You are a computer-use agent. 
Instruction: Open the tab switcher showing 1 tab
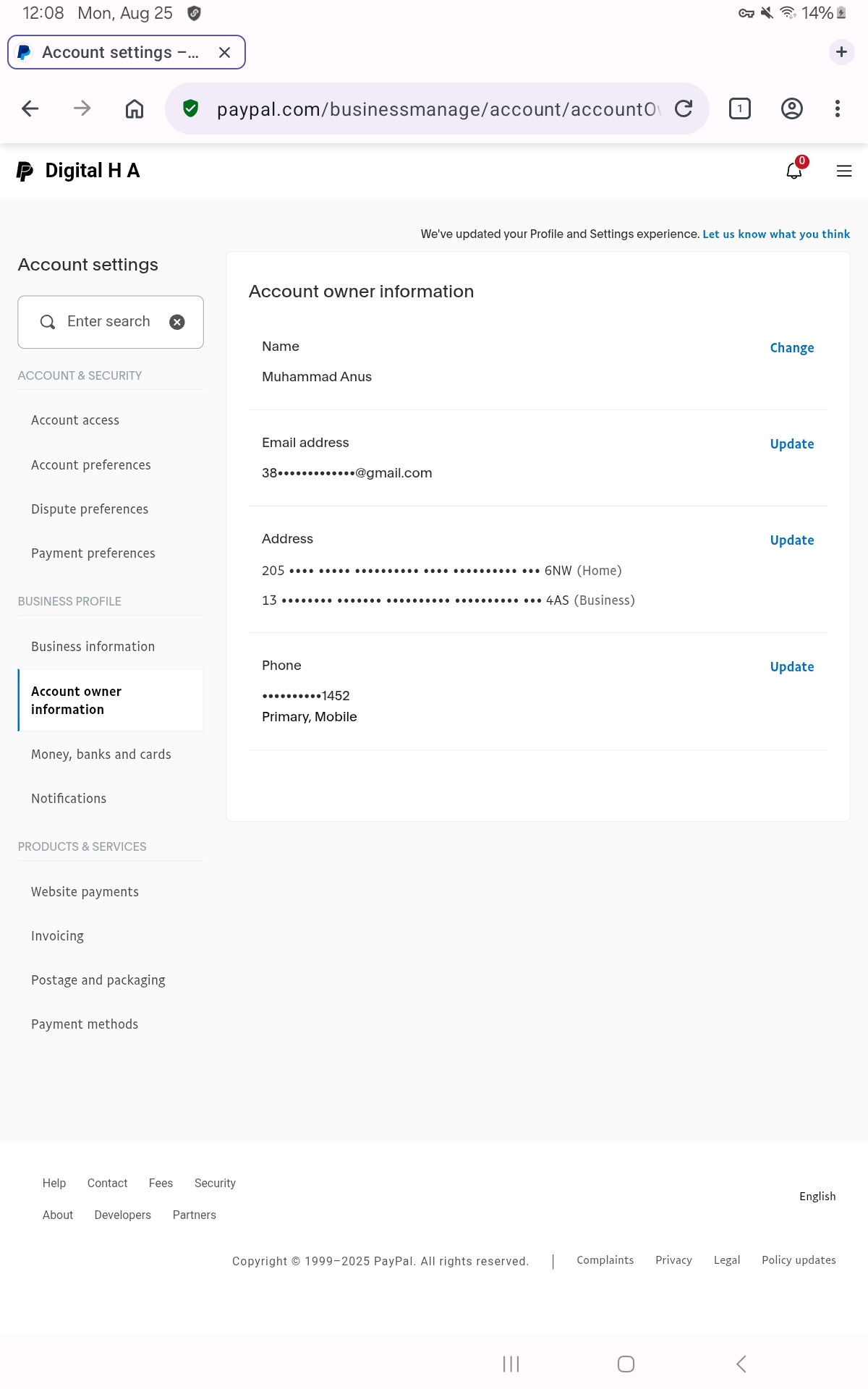[739, 109]
